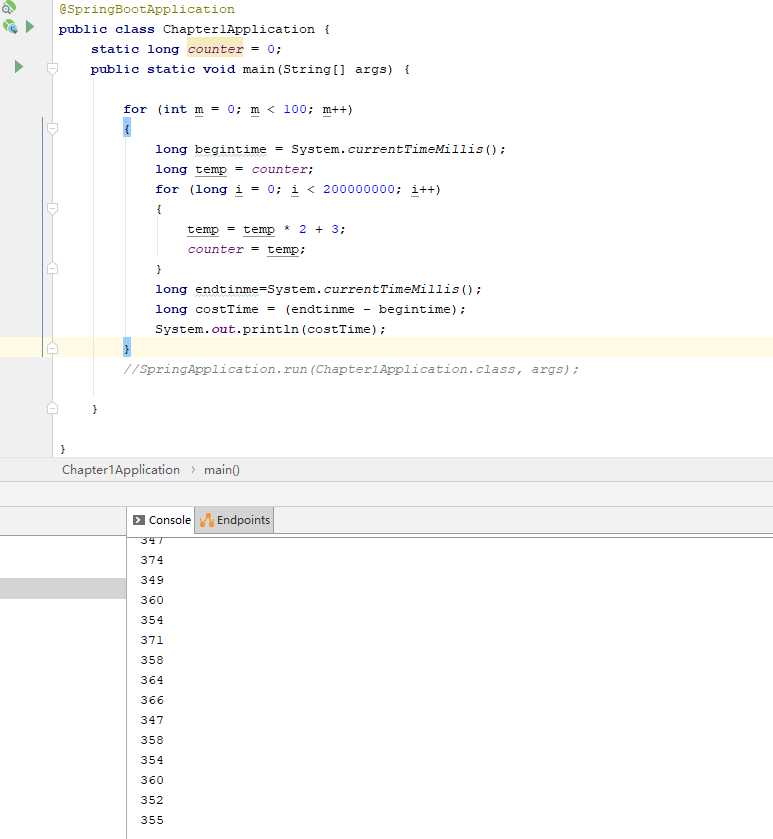Click the Console tab's terminal icon
Screen dimensions: 773x839
coord(139,520)
